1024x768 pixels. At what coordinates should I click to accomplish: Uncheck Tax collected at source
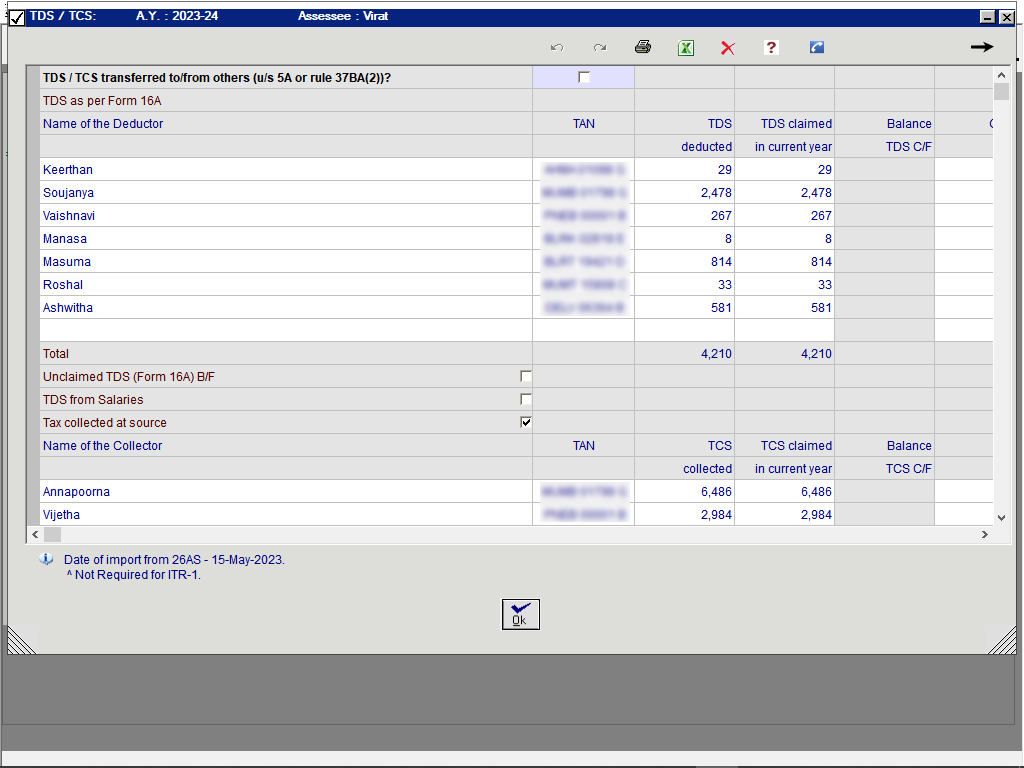pyautogui.click(x=526, y=423)
